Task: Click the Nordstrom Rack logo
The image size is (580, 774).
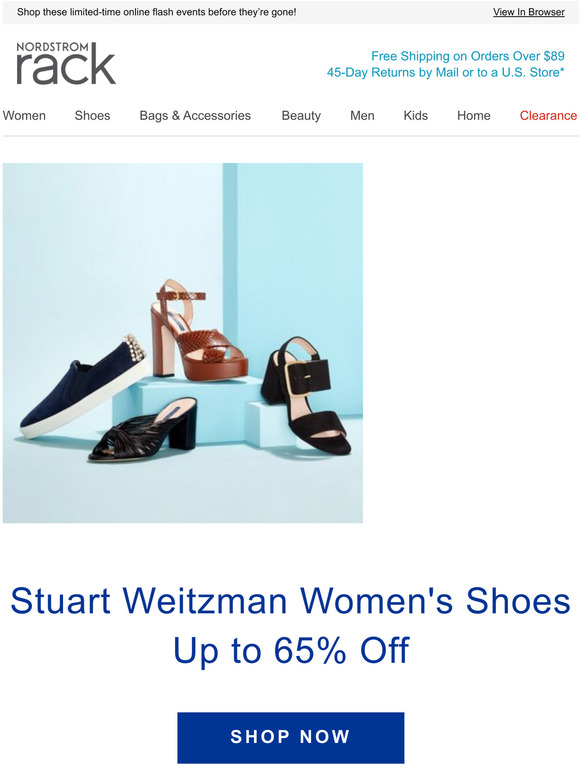Action: (x=66, y=63)
